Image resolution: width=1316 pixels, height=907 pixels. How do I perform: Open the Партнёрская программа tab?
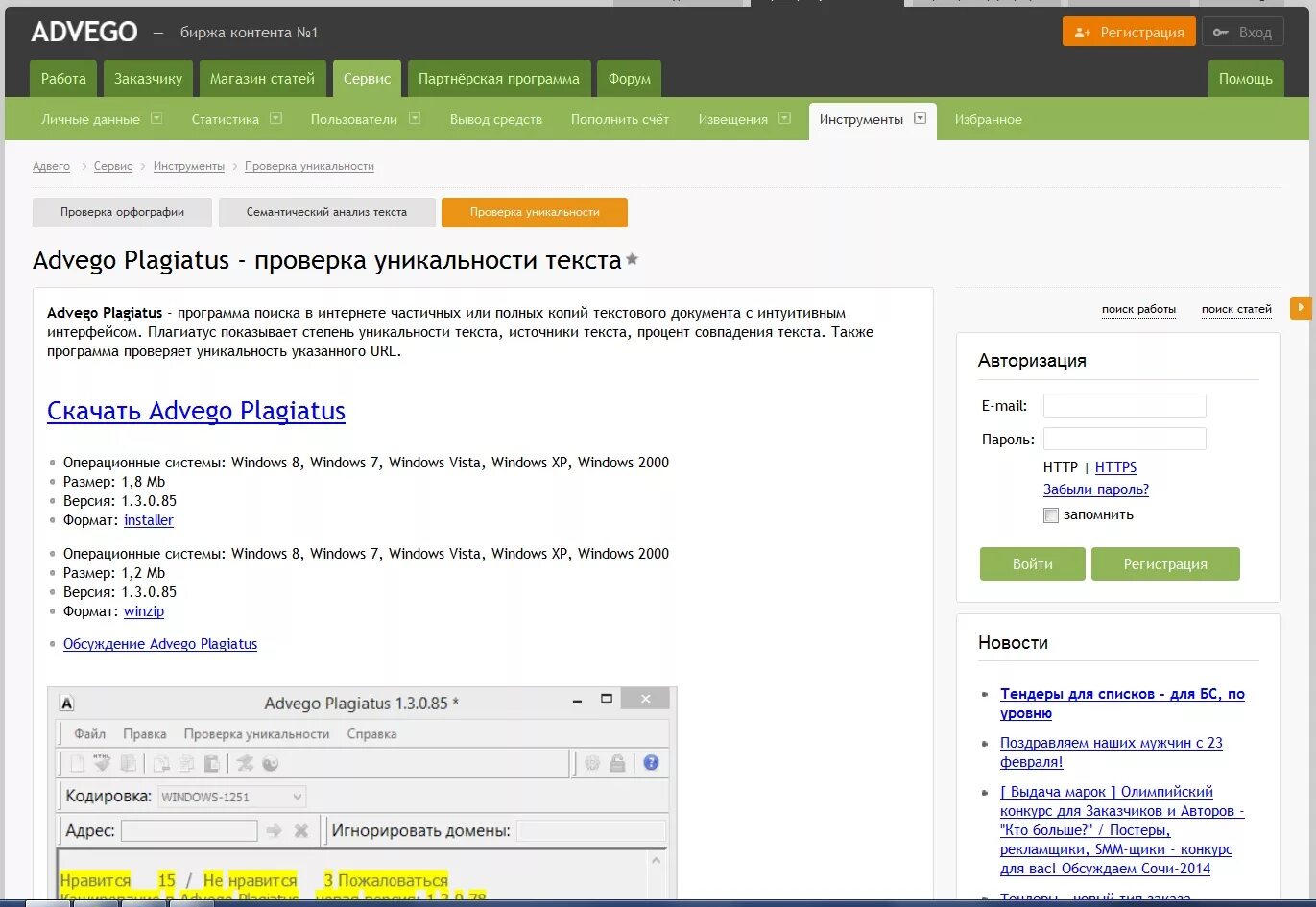coord(499,79)
